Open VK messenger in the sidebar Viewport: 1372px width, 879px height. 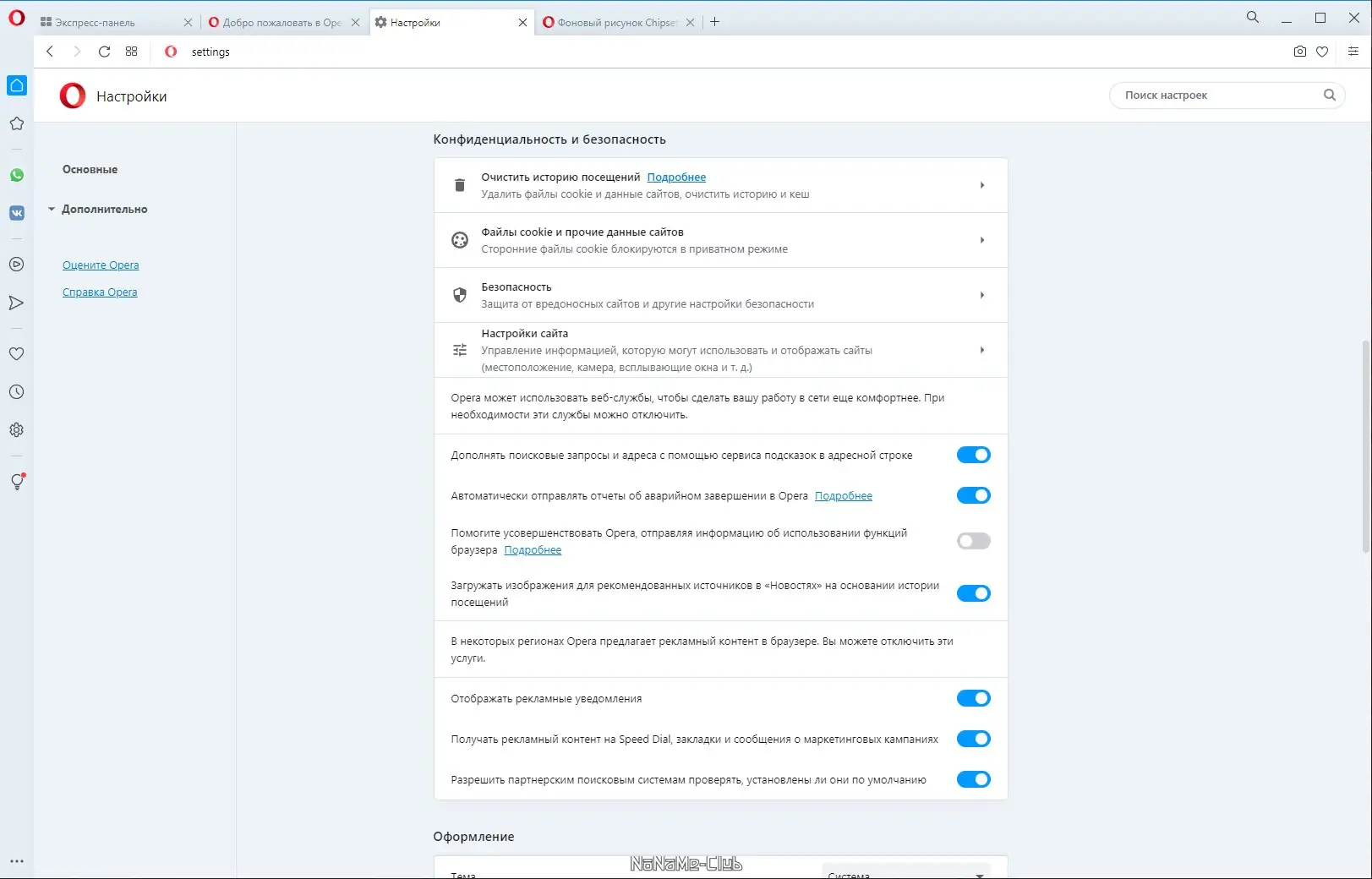point(17,213)
